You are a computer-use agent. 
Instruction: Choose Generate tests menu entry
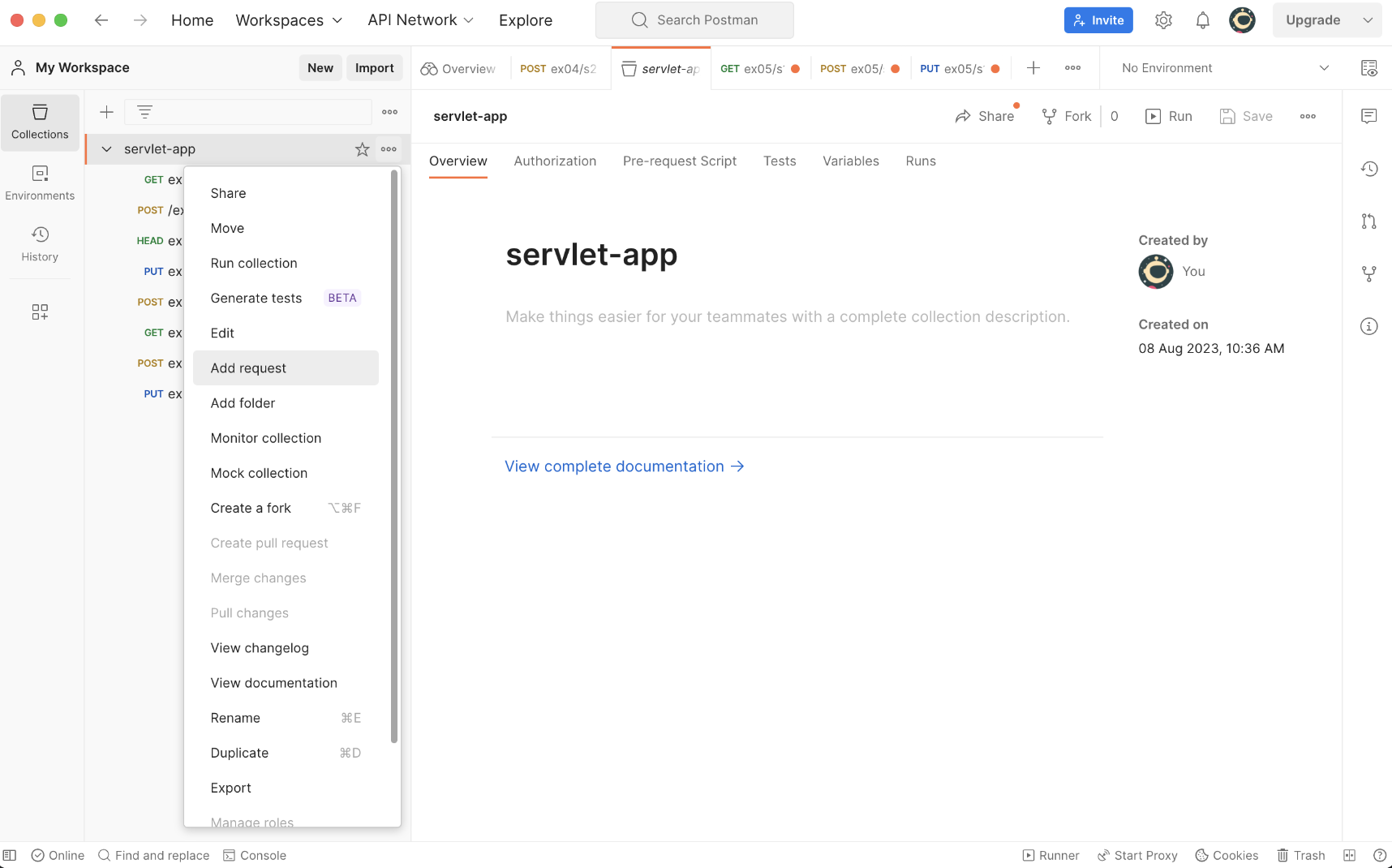(286, 299)
